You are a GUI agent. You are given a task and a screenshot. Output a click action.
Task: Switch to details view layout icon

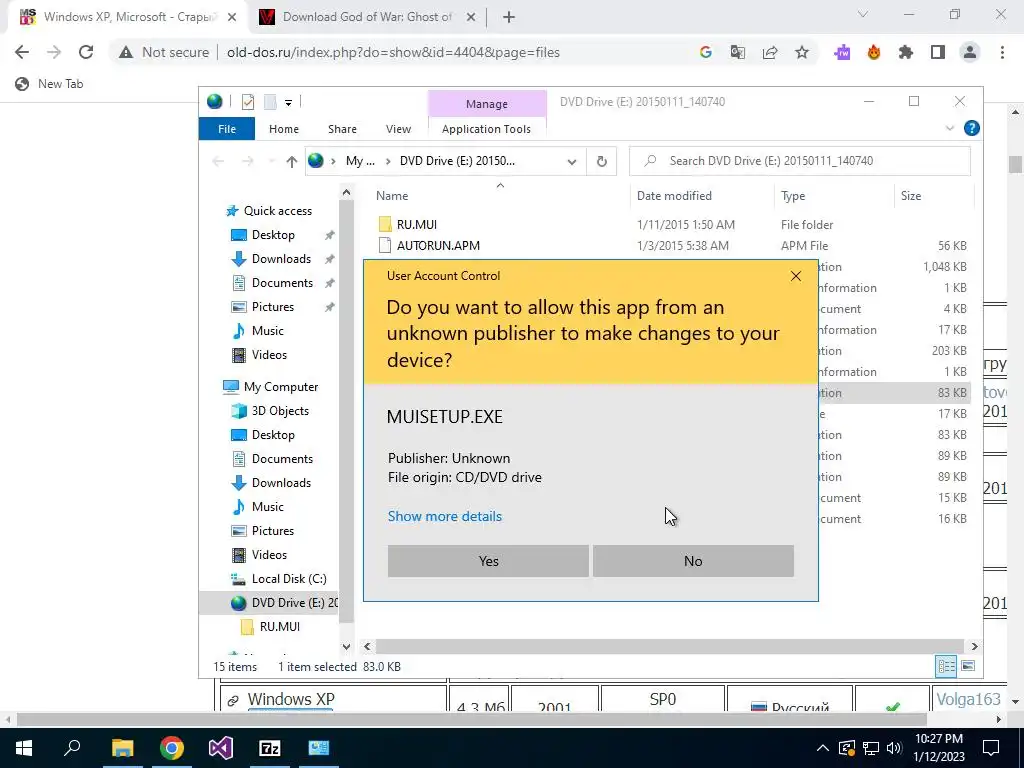pyautogui.click(x=946, y=666)
